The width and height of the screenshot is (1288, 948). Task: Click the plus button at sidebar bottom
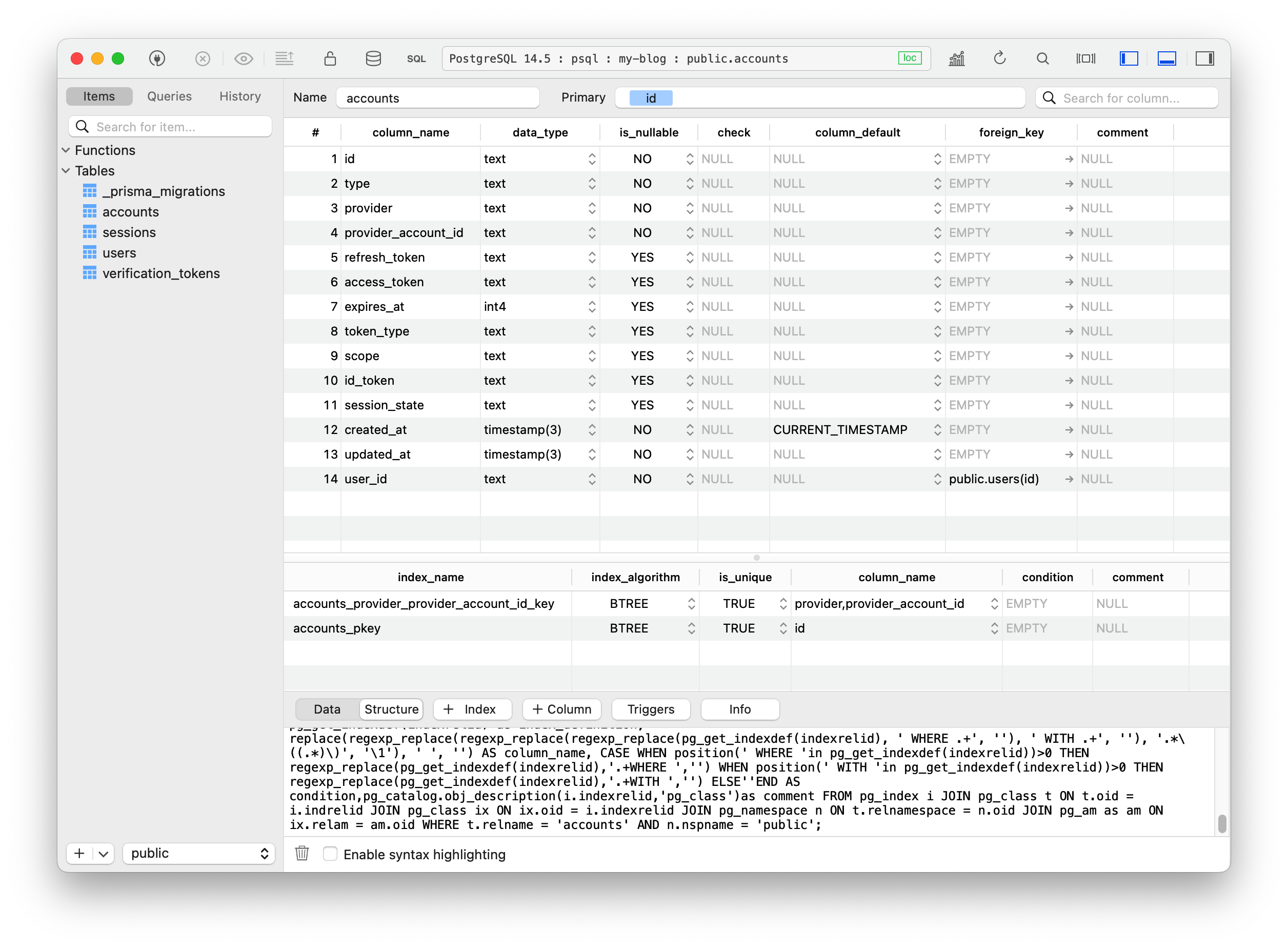(79, 853)
